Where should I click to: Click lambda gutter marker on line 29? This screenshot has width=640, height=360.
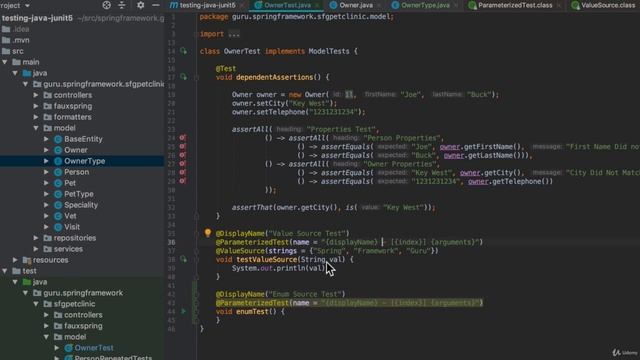182,181
